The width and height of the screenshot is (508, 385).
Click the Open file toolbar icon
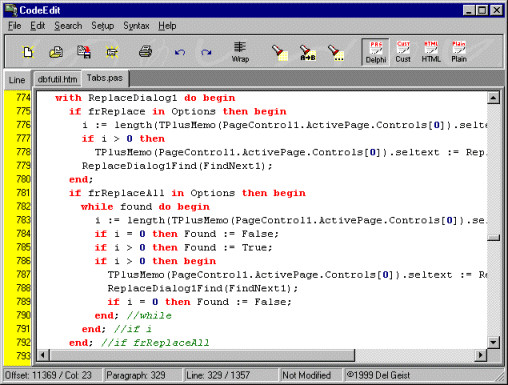56,52
